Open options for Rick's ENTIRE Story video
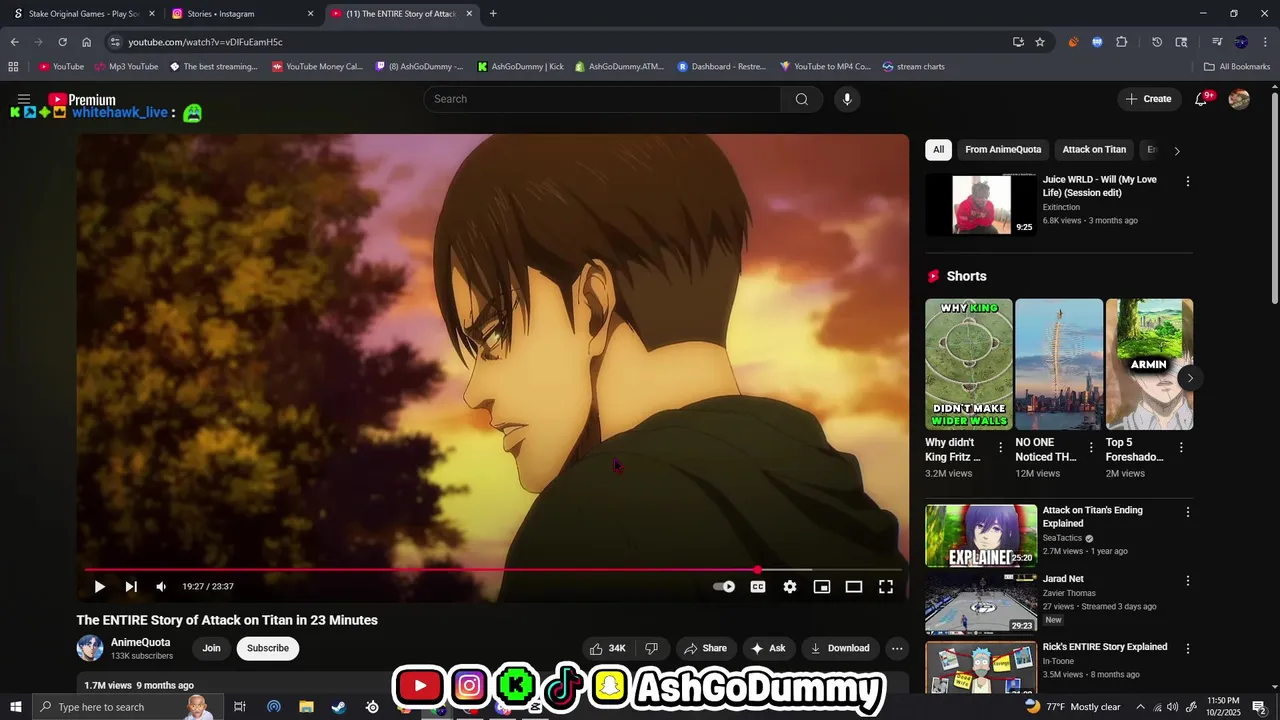This screenshot has height=720, width=1280. tap(1188, 649)
